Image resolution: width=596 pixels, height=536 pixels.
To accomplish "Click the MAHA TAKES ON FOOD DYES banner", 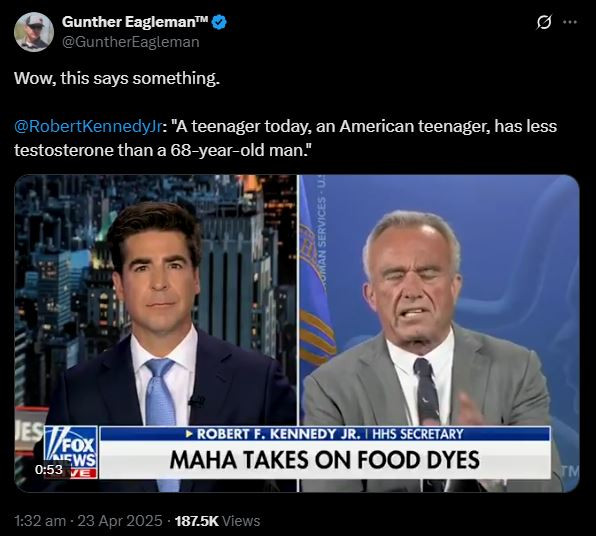I will tap(325, 460).
